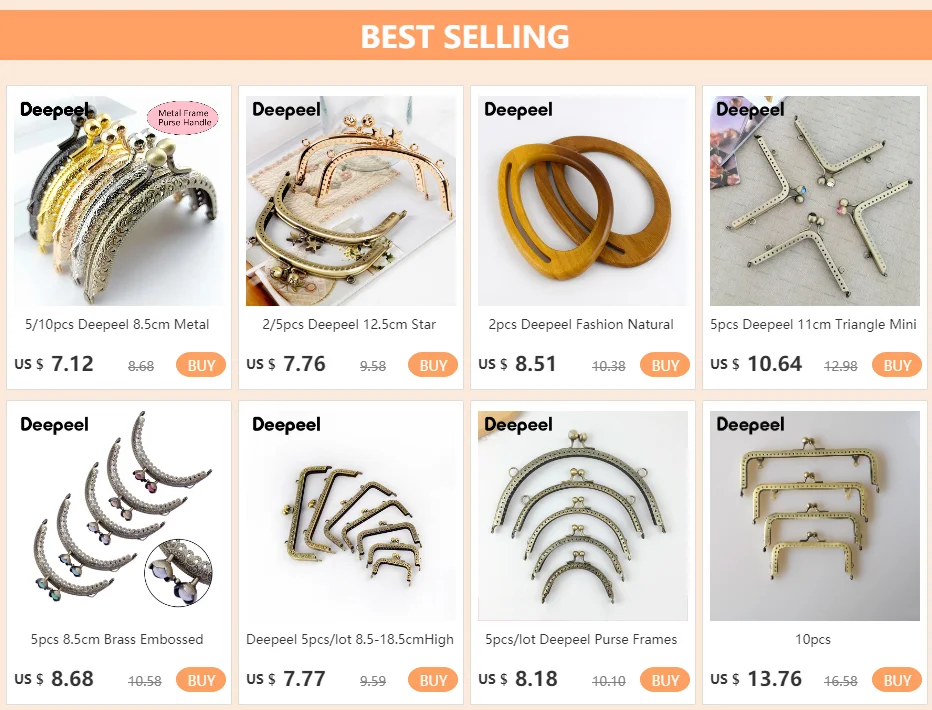The height and width of the screenshot is (710, 932).
Task: Click BUY button for the 7.76 star purse frame
Action: 433,365
